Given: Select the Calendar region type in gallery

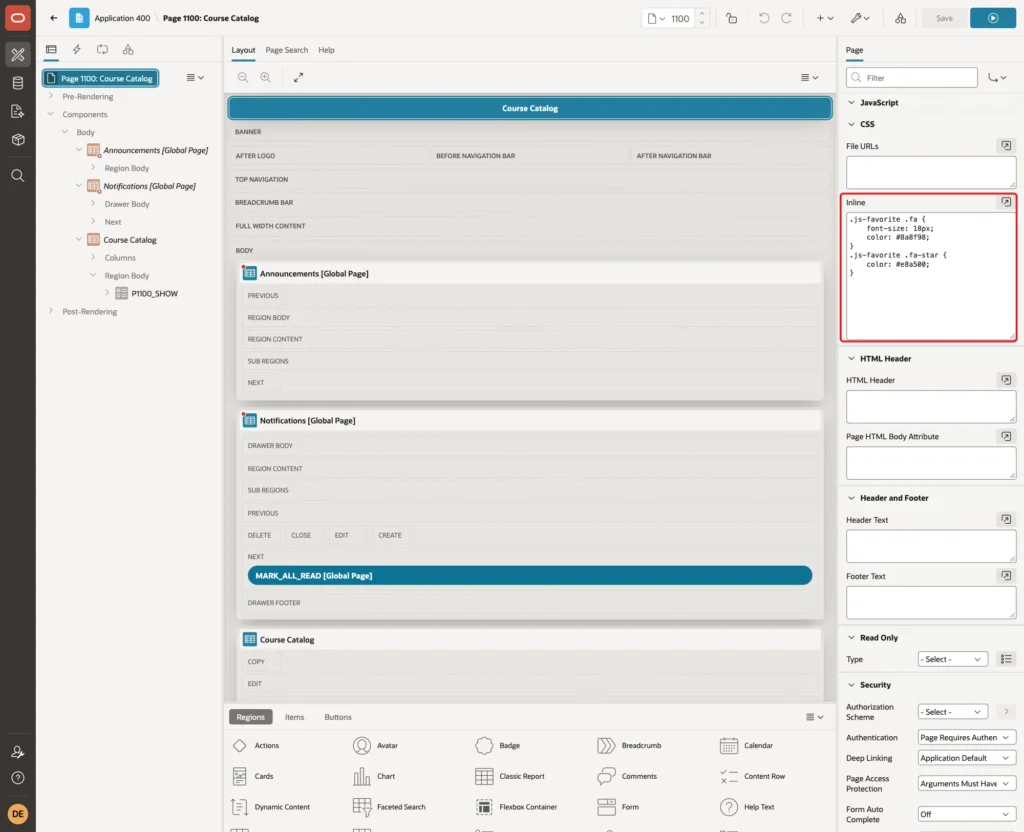Looking at the screenshot, I should click(x=746, y=745).
